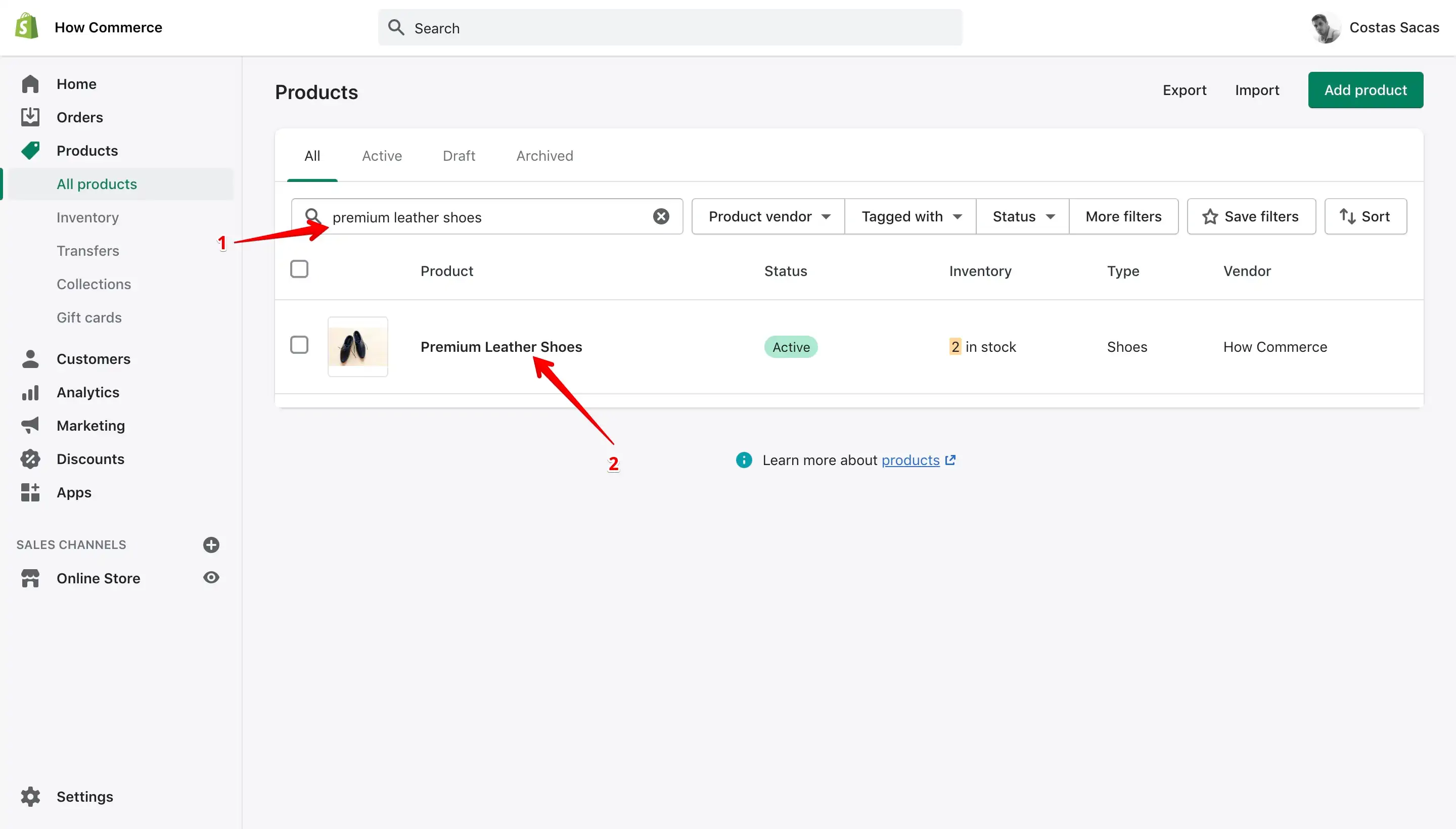Viewport: 1456px width, 829px height.
Task: Click the premium leather shoes filter field
Action: tap(487, 216)
